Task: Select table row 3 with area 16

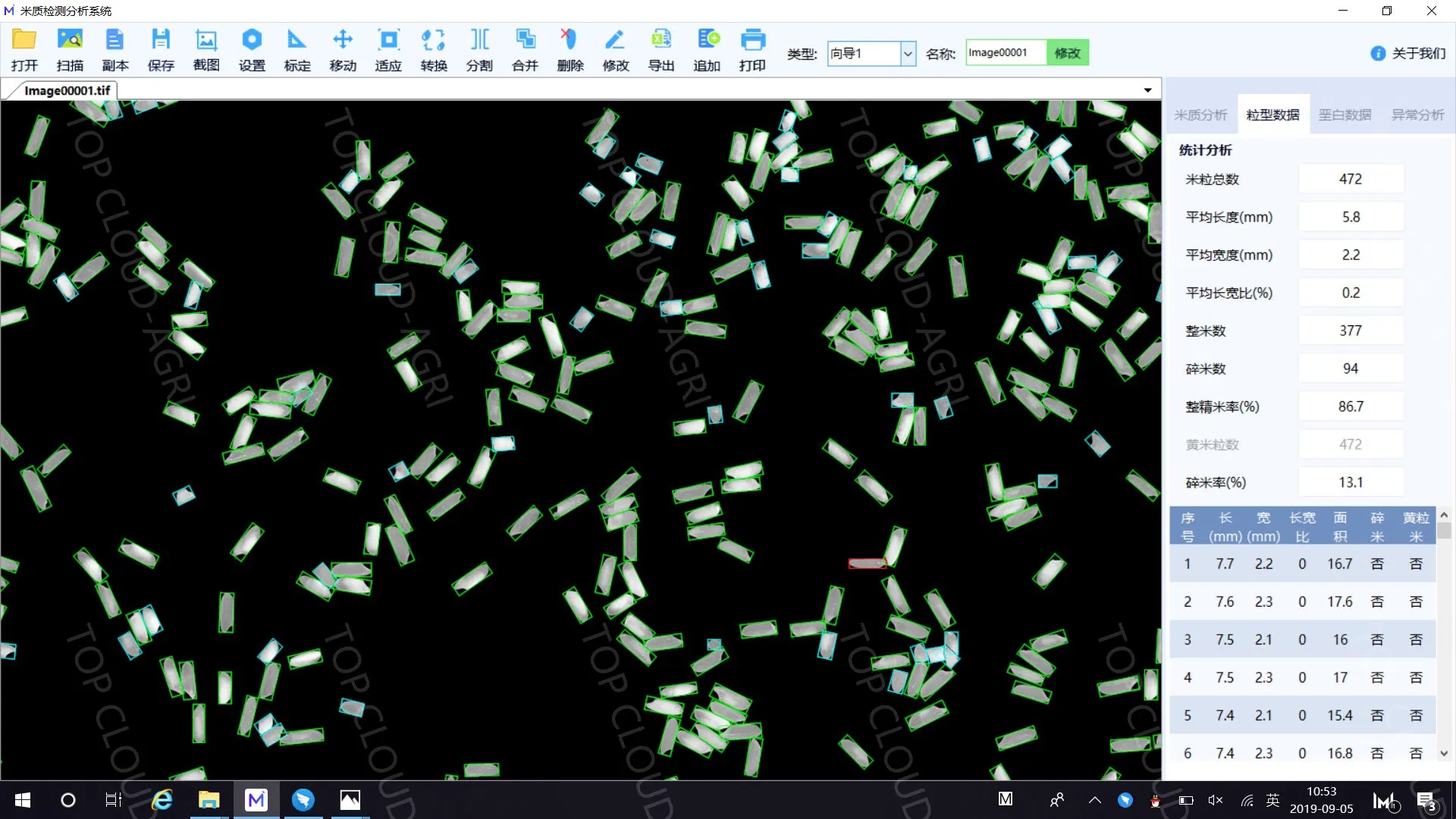Action: click(1303, 639)
